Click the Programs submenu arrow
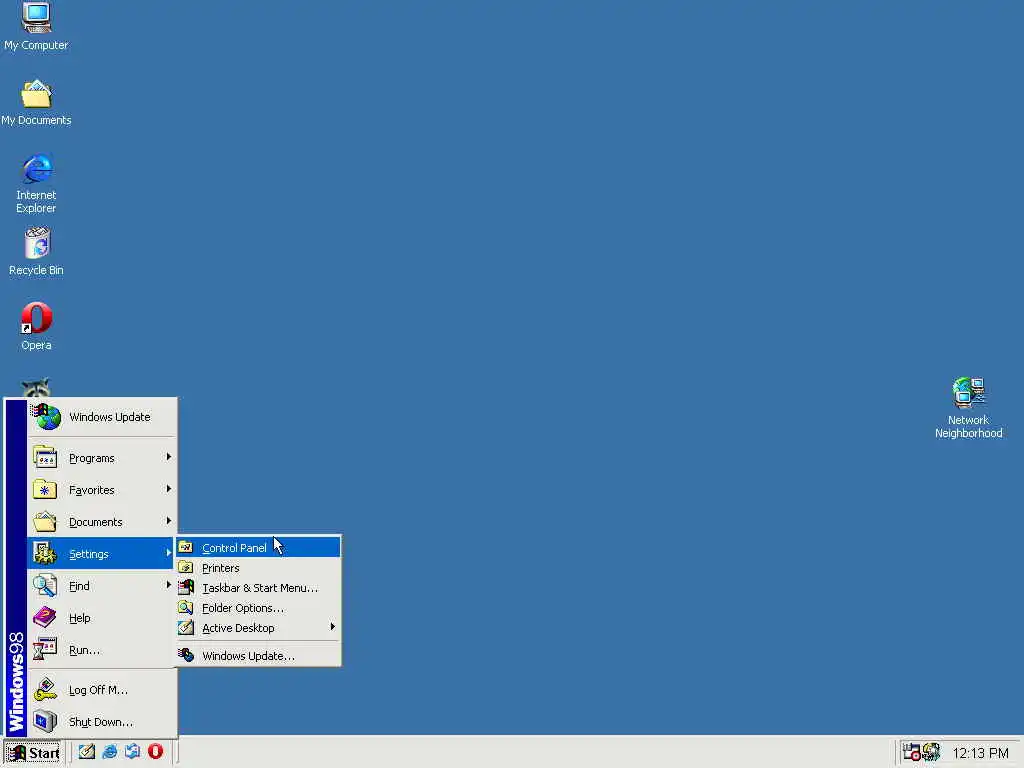The width and height of the screenshot is (1024, 768). [168, 457]
